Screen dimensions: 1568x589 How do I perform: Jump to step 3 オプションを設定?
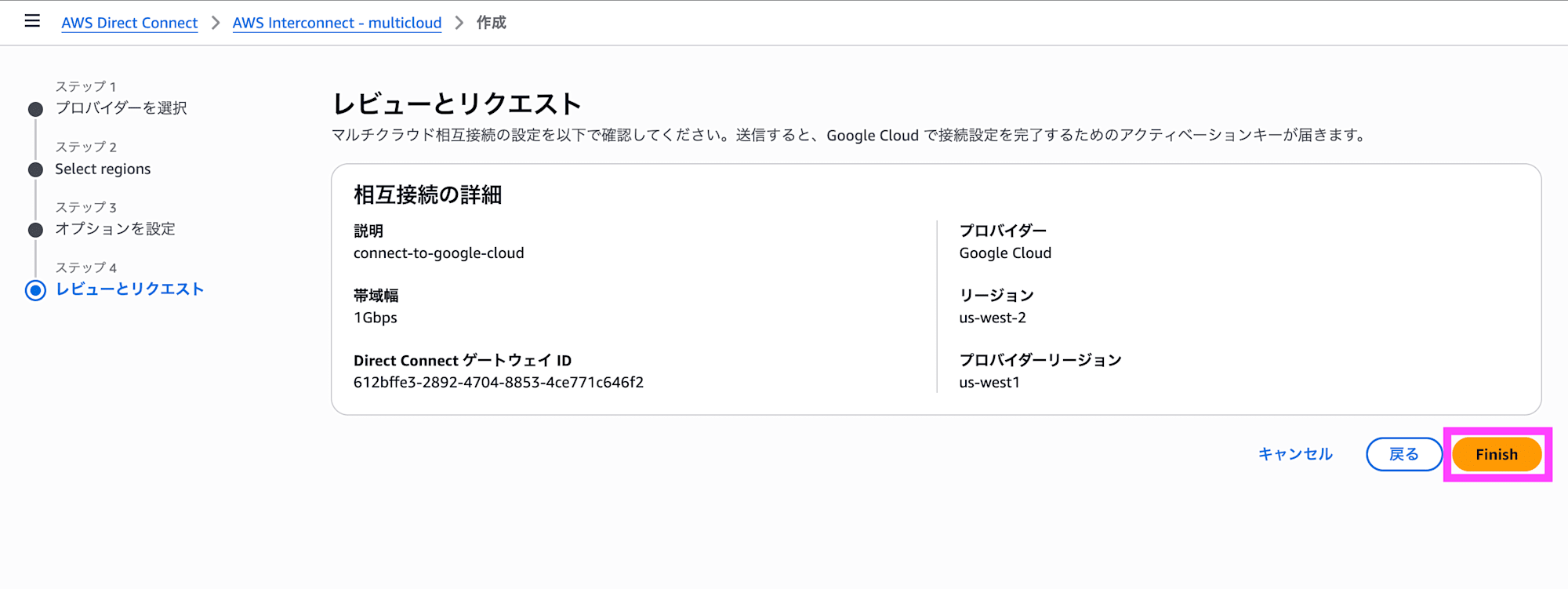(x=115, y=229)
